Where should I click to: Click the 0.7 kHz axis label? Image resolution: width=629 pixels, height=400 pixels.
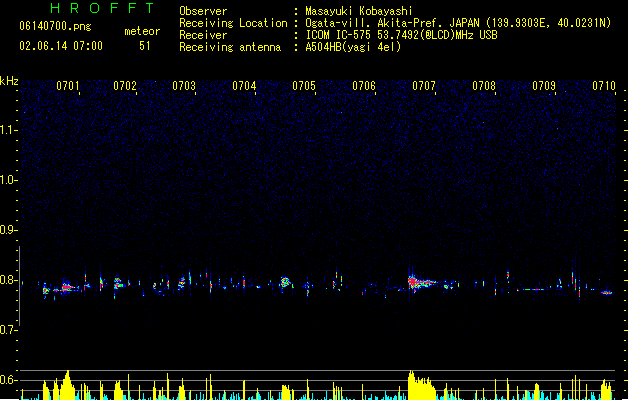click(x=8, y=330)
